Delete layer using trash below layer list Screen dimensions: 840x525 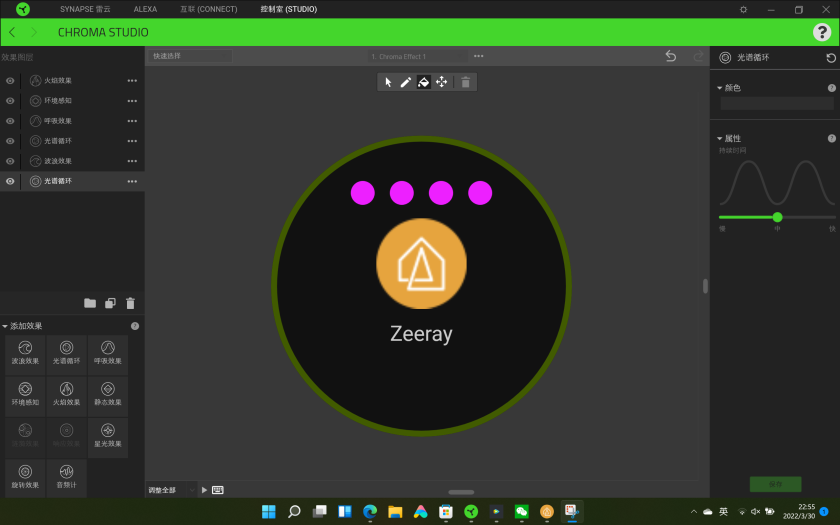130,303
